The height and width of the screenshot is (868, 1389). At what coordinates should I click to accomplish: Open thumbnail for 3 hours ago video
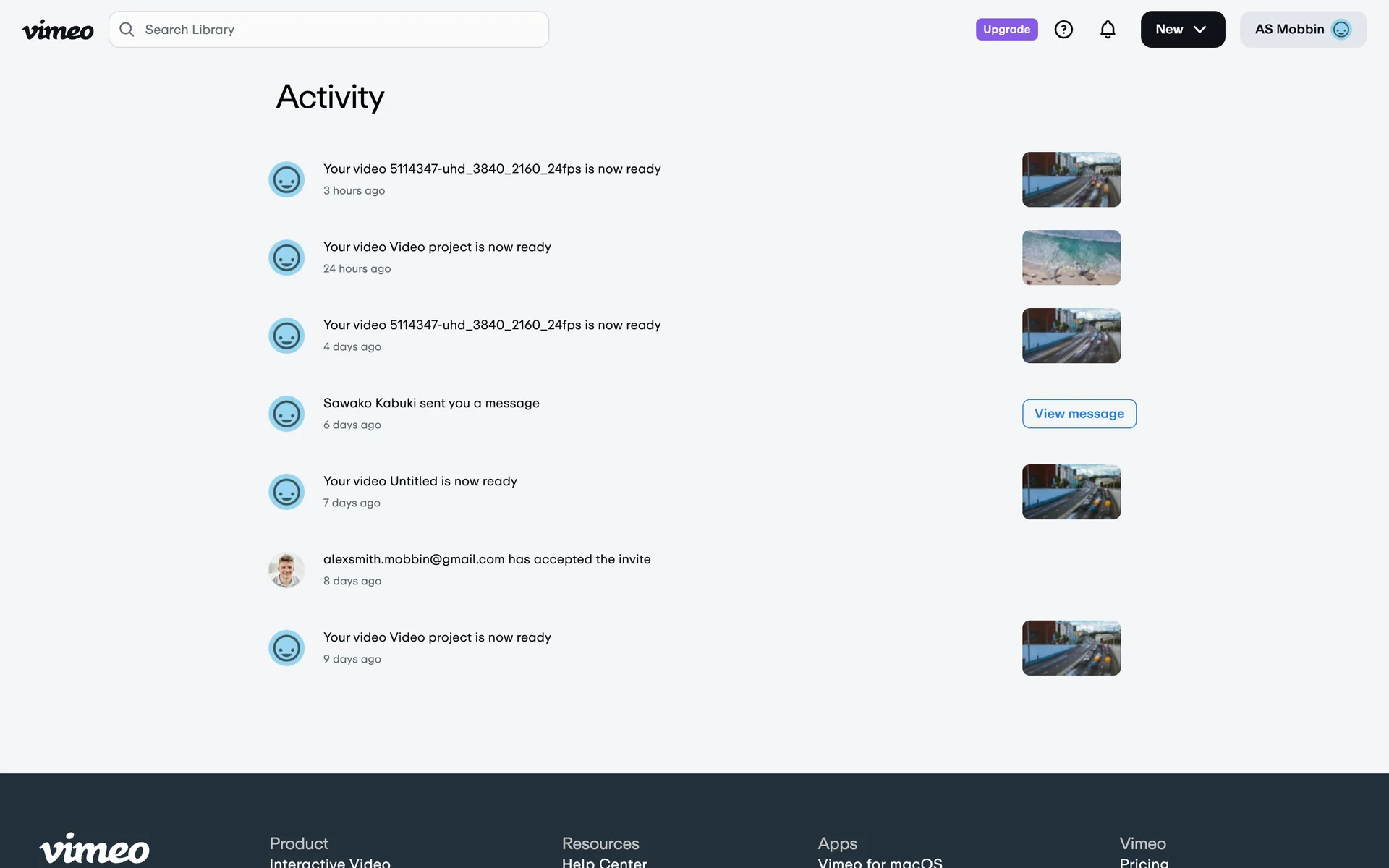pos(1071,179)
